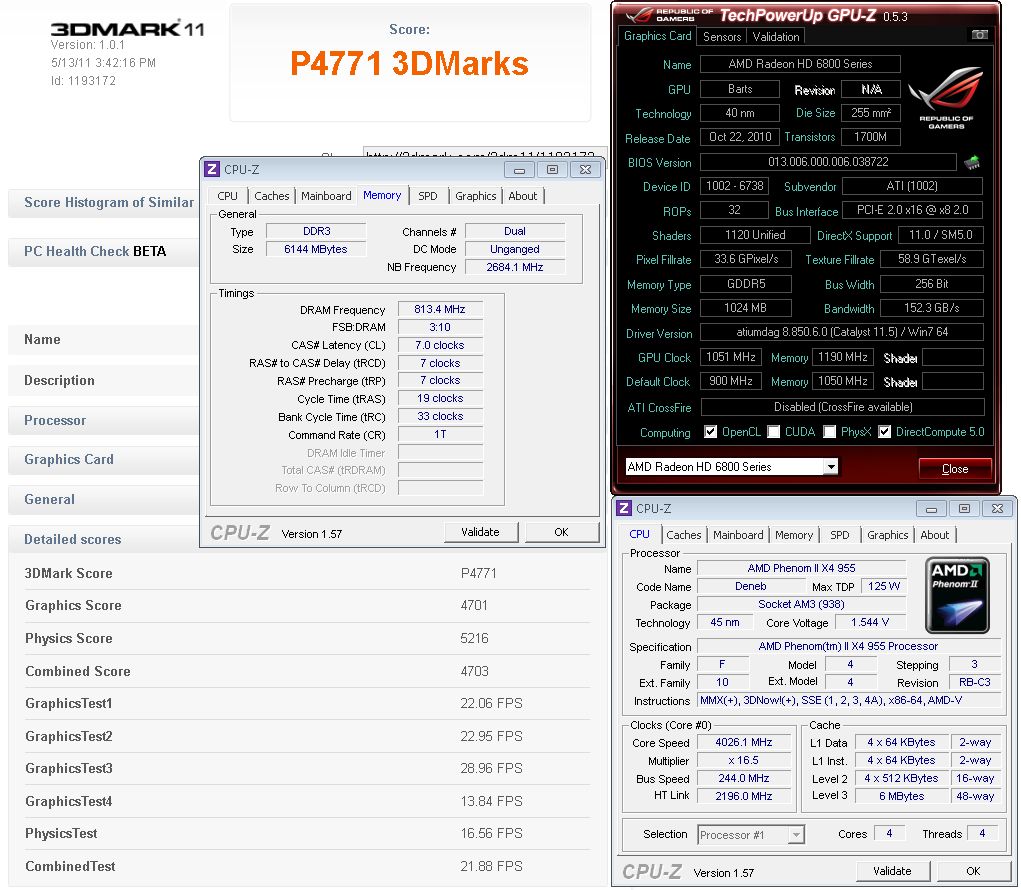
Task: Click the BIOS save chip icon in GPU-Z
Action: [x=972, y=162]
